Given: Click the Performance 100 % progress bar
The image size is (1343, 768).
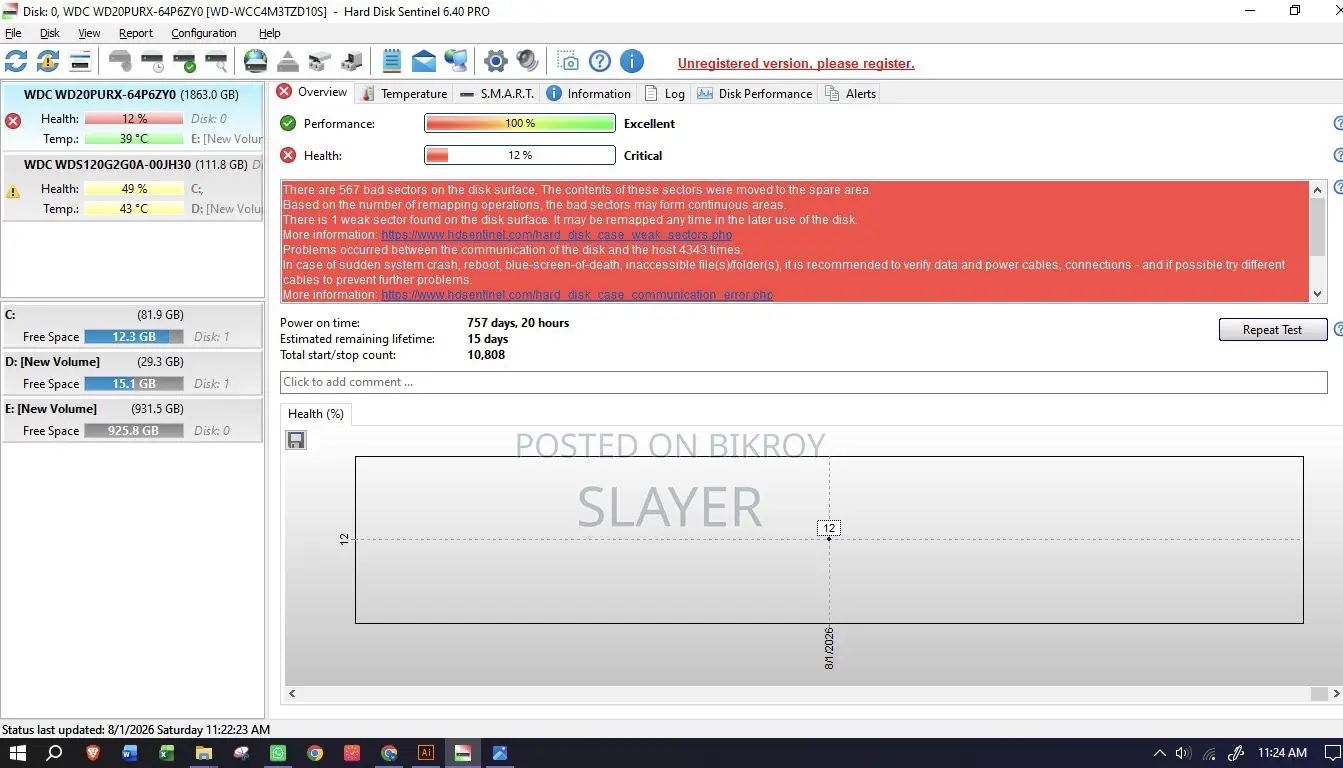Looking at the screenshot, I should [520, 124].
